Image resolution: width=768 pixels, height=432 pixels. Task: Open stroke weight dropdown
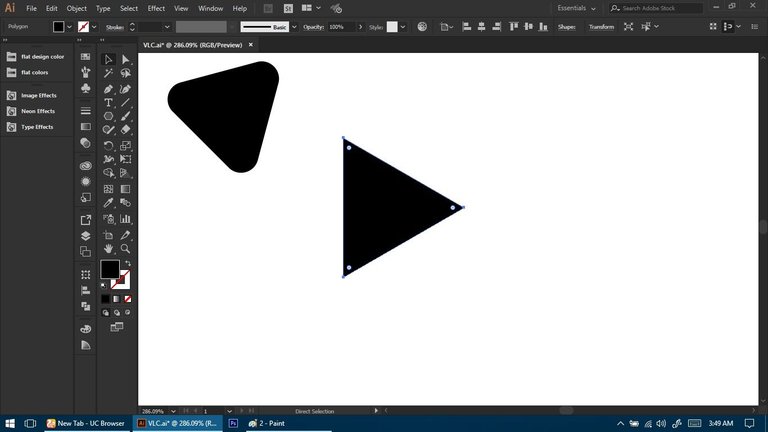[x=167, y=27]
